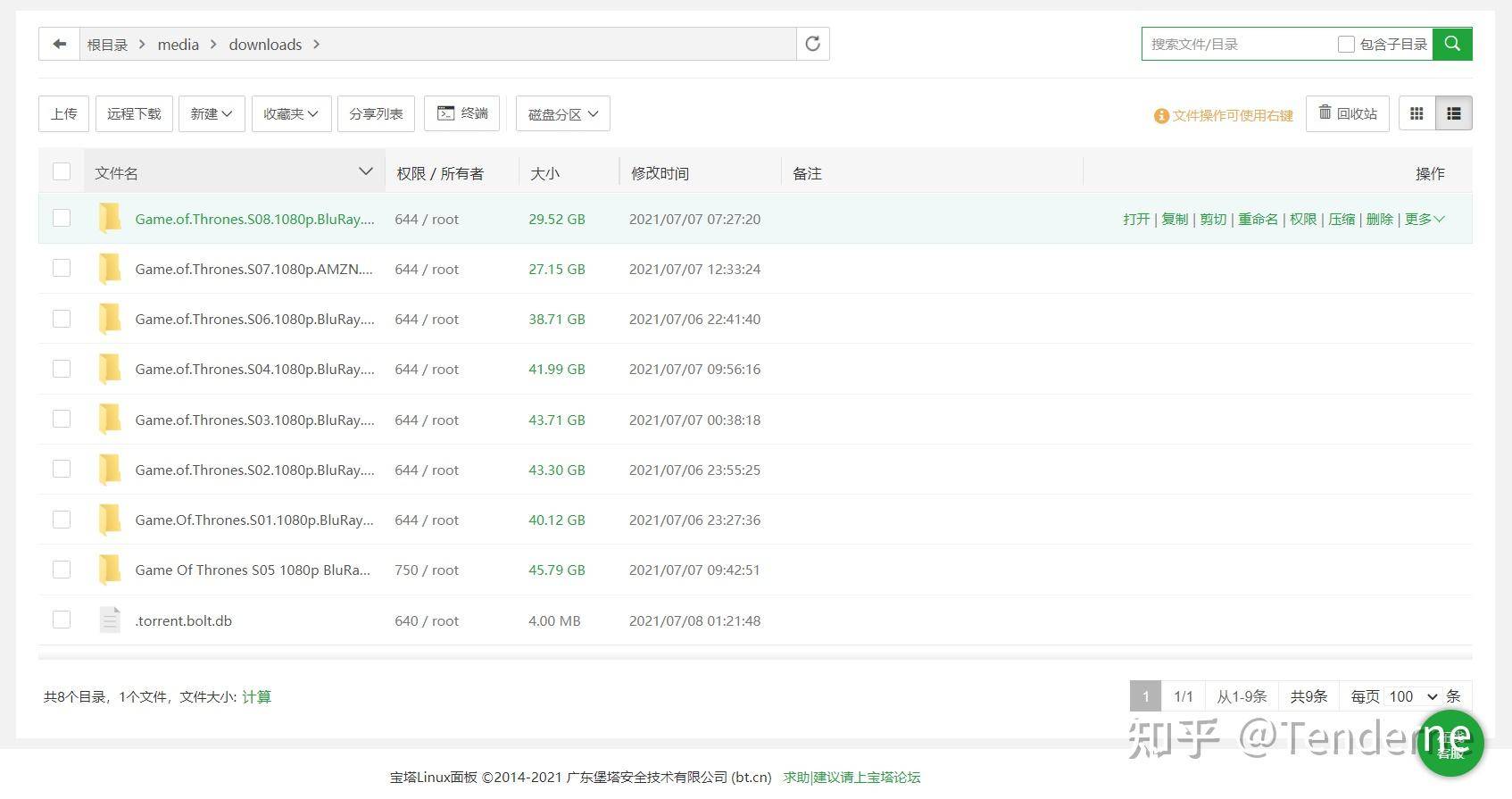The width and height of the screenshot is (1512, 799).
Task: Focus the file search input field
Action: 1236,44
